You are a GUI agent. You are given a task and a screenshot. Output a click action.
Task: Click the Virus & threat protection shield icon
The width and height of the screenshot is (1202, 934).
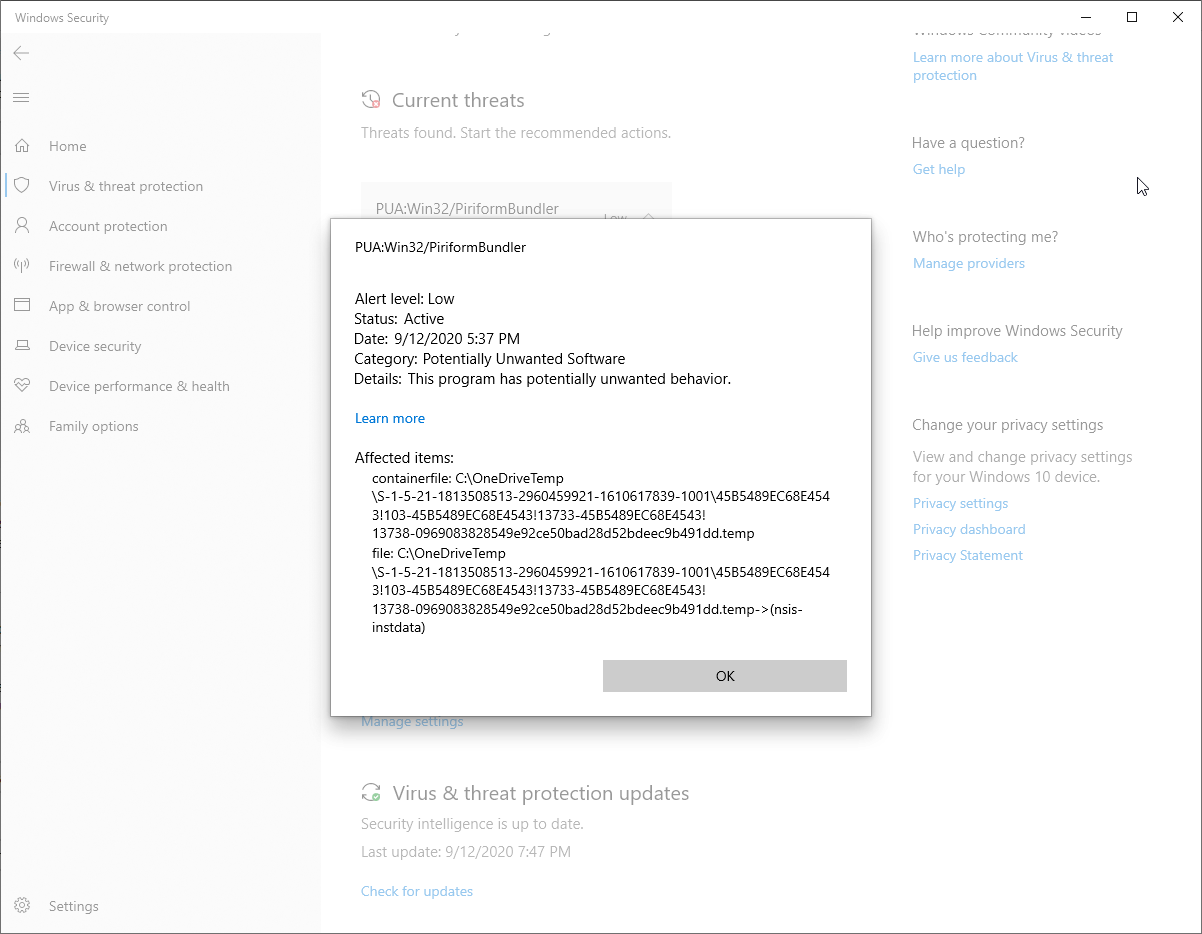coord(22,186)
